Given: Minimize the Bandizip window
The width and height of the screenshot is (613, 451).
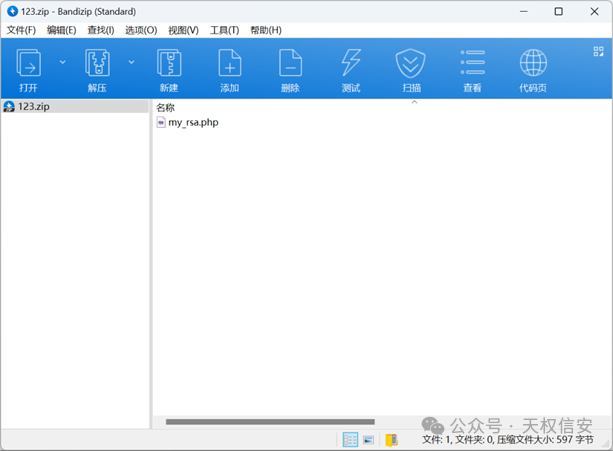Looking at the screenshot, I should coord(523,11).
